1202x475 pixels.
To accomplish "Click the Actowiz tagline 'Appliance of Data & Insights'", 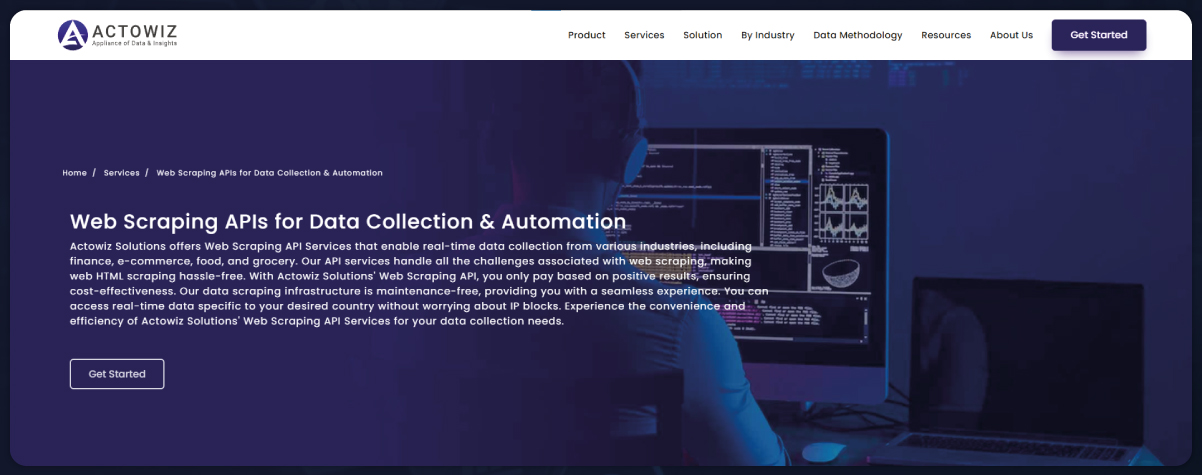I will pos(133,45).
